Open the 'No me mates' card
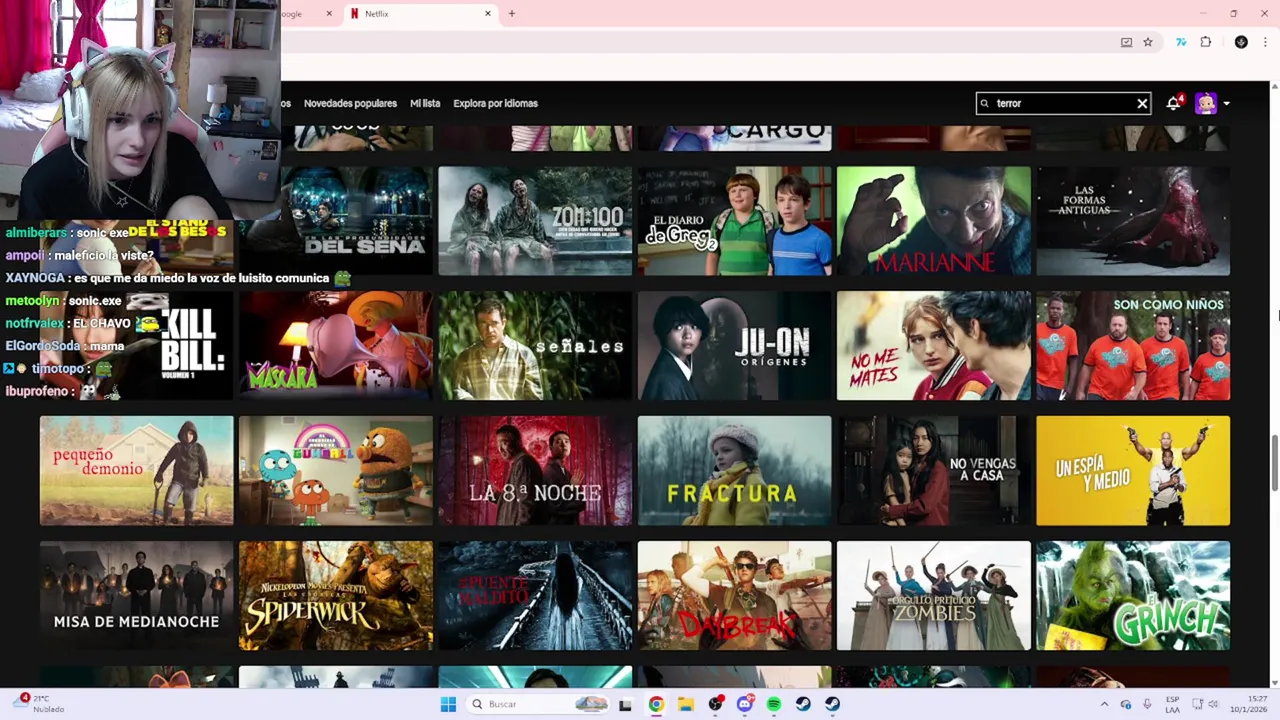Image resolution: width=1280 pixels, height=720 pixels. pyautogui.click(x=933, y=346)
